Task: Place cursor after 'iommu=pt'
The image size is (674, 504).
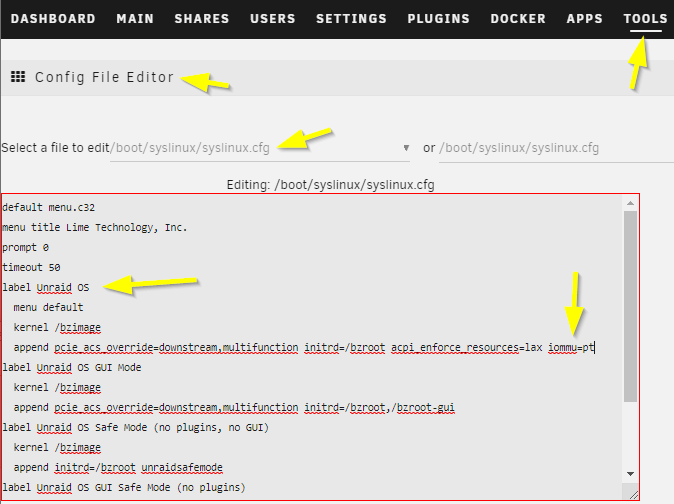Action: coord(594,348)
